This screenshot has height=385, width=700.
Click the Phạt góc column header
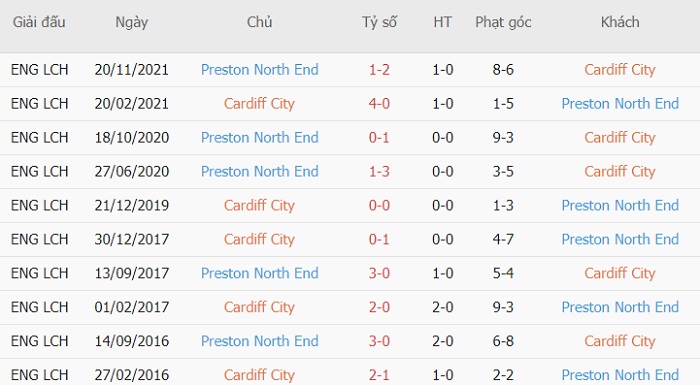coord(503,22)
